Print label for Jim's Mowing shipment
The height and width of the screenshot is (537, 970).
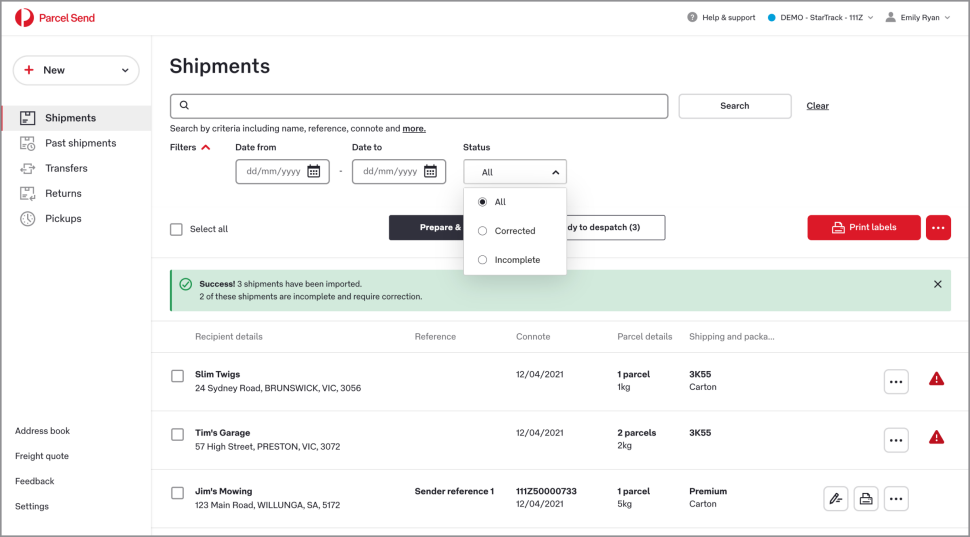[865, 499]
